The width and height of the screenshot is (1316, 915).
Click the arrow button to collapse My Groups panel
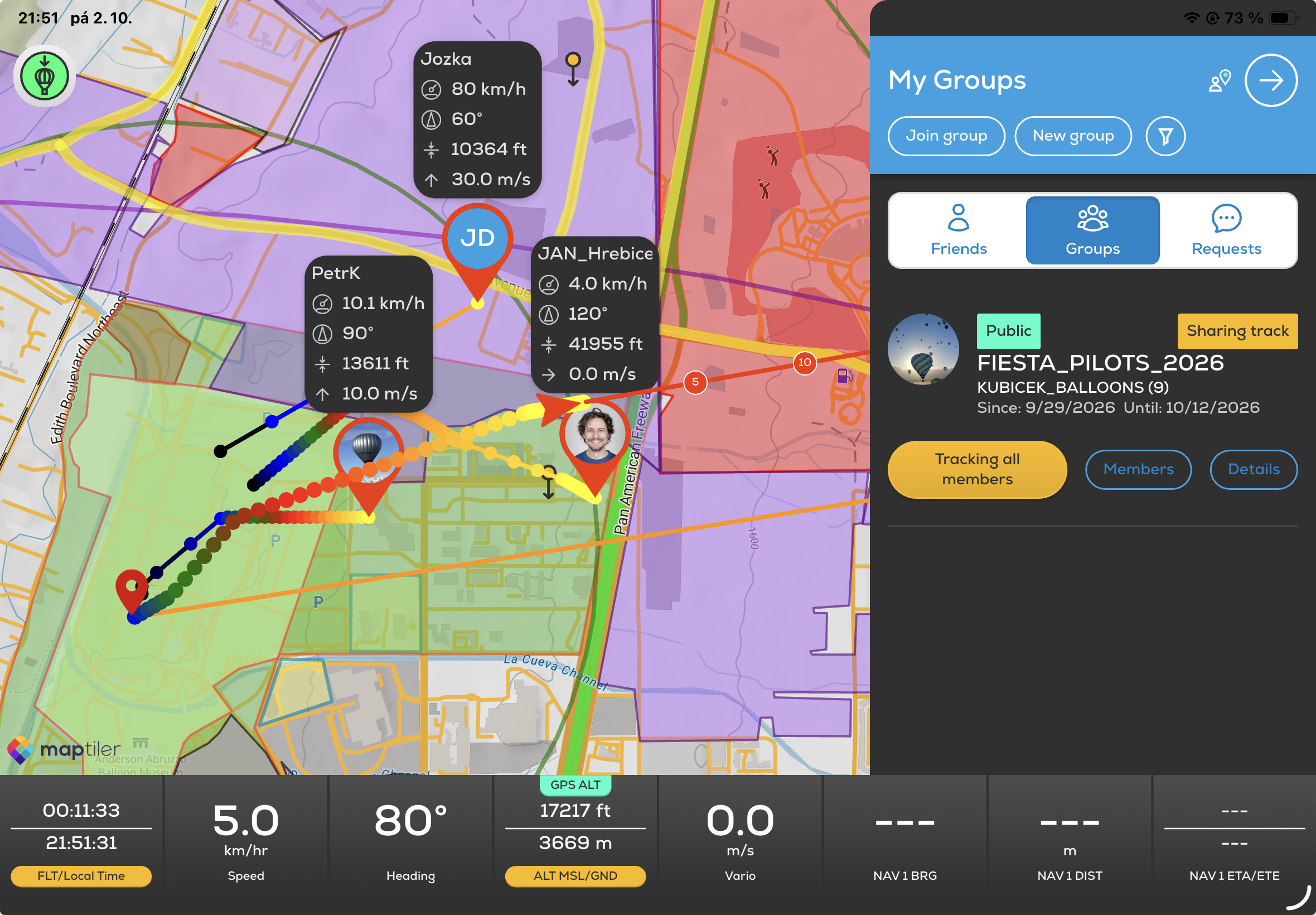(x=1271, y=80)
